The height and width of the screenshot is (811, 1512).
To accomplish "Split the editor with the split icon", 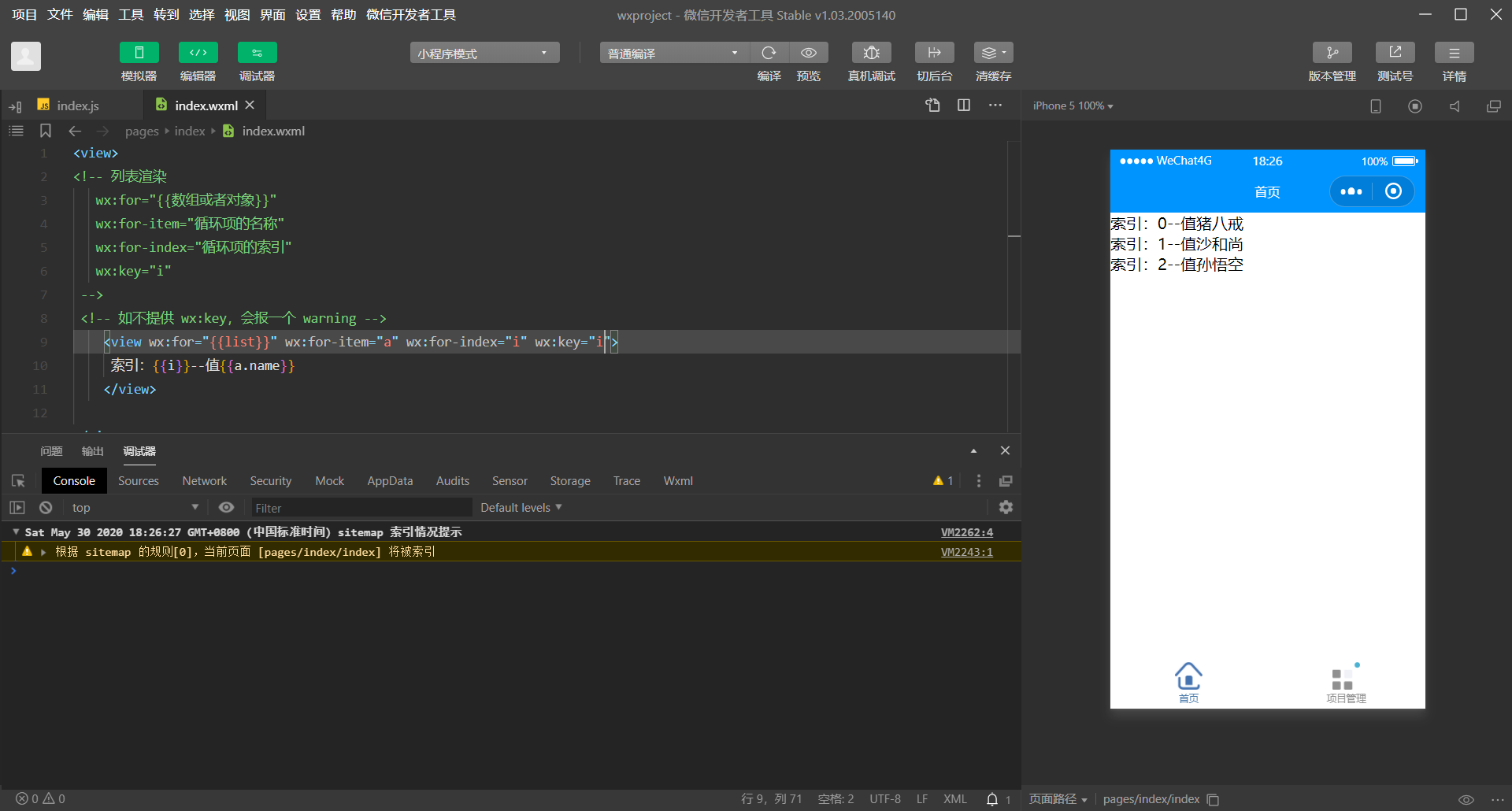I will pos(963,105).
